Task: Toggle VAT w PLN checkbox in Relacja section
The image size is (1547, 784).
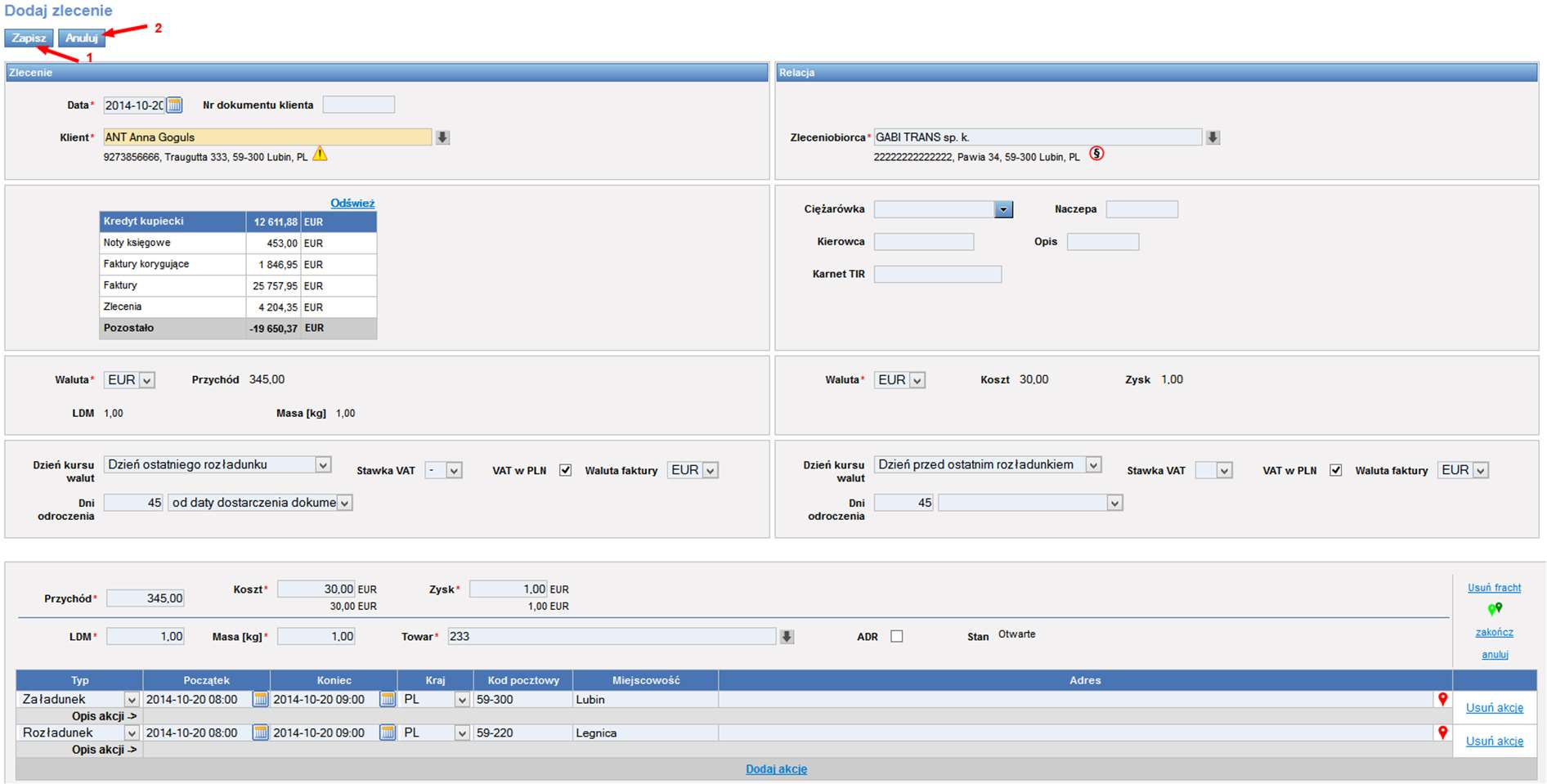Action: pos(1335,470)
